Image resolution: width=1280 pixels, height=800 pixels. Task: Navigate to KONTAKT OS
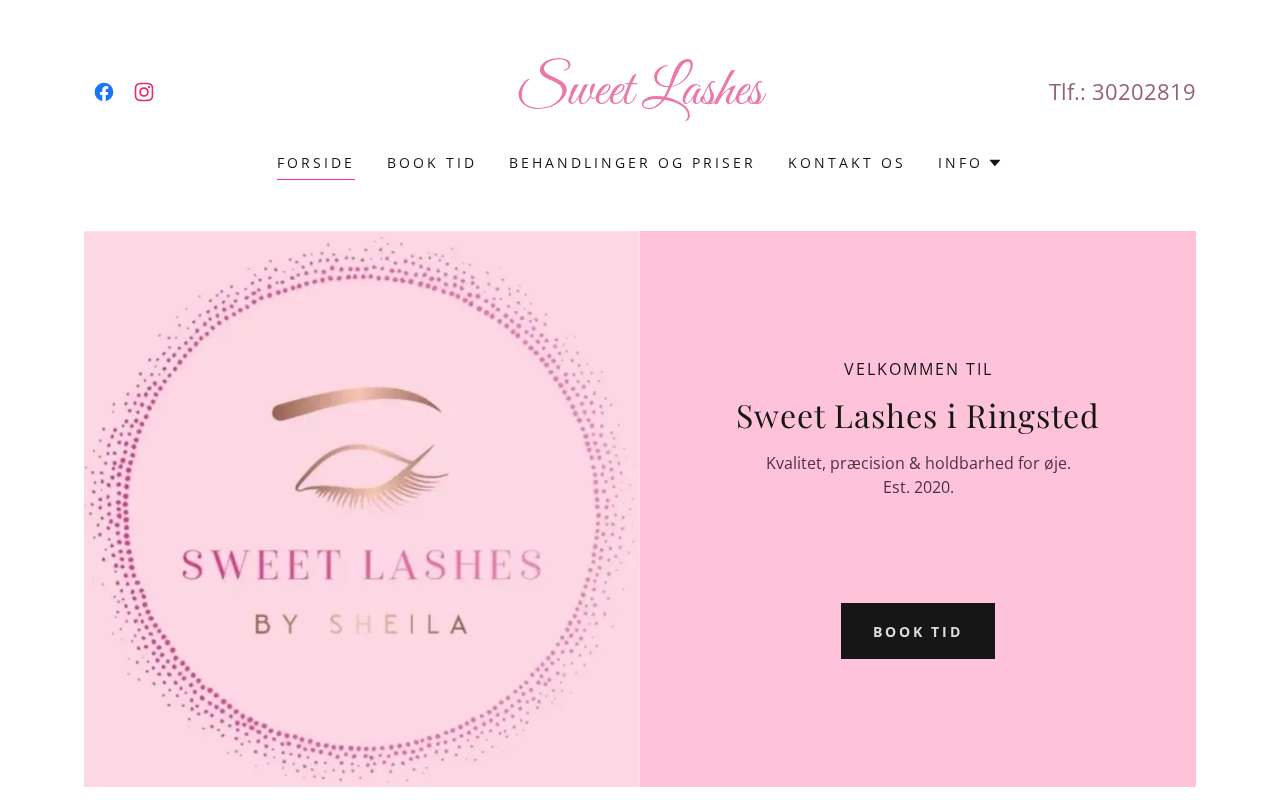(847, 163)
